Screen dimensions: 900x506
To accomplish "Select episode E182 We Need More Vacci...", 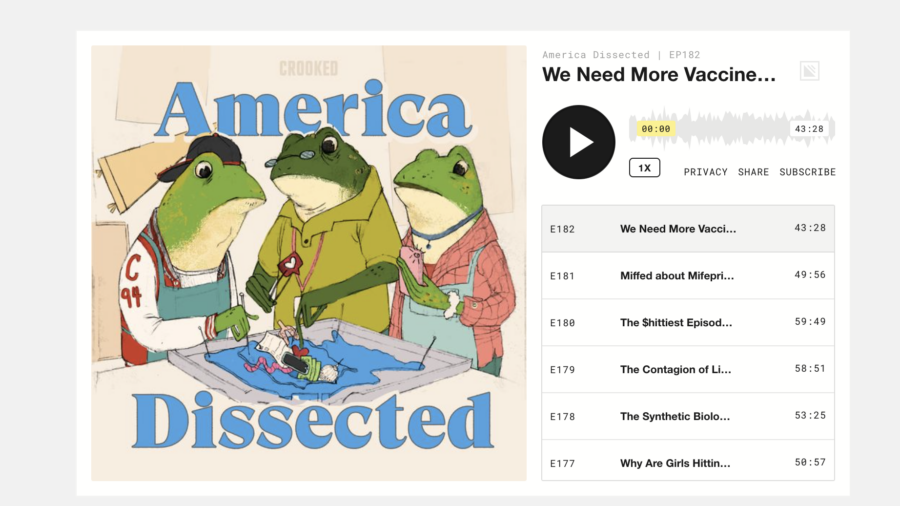I will pos(688,228).
